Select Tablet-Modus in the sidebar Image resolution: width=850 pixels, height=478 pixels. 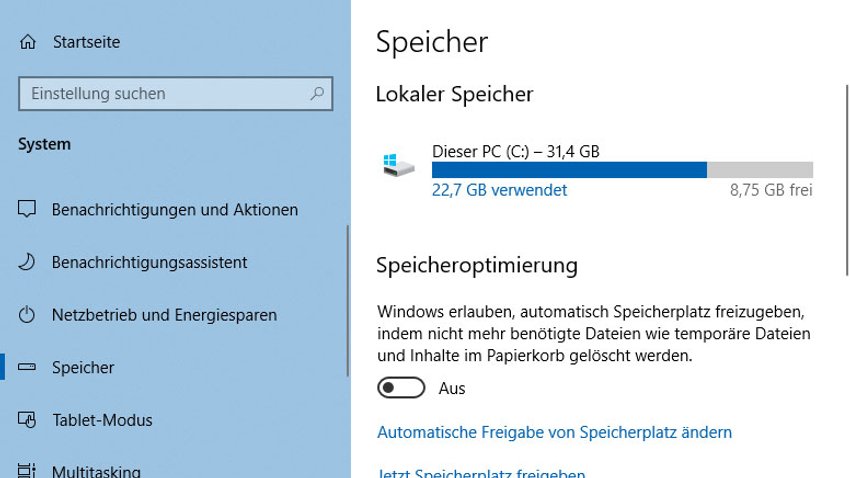coord(102,420)
